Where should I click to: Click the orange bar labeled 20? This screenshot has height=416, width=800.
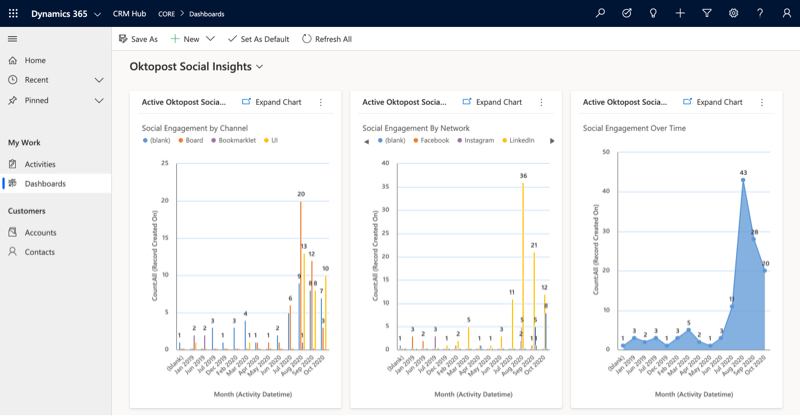pos(301,275)
